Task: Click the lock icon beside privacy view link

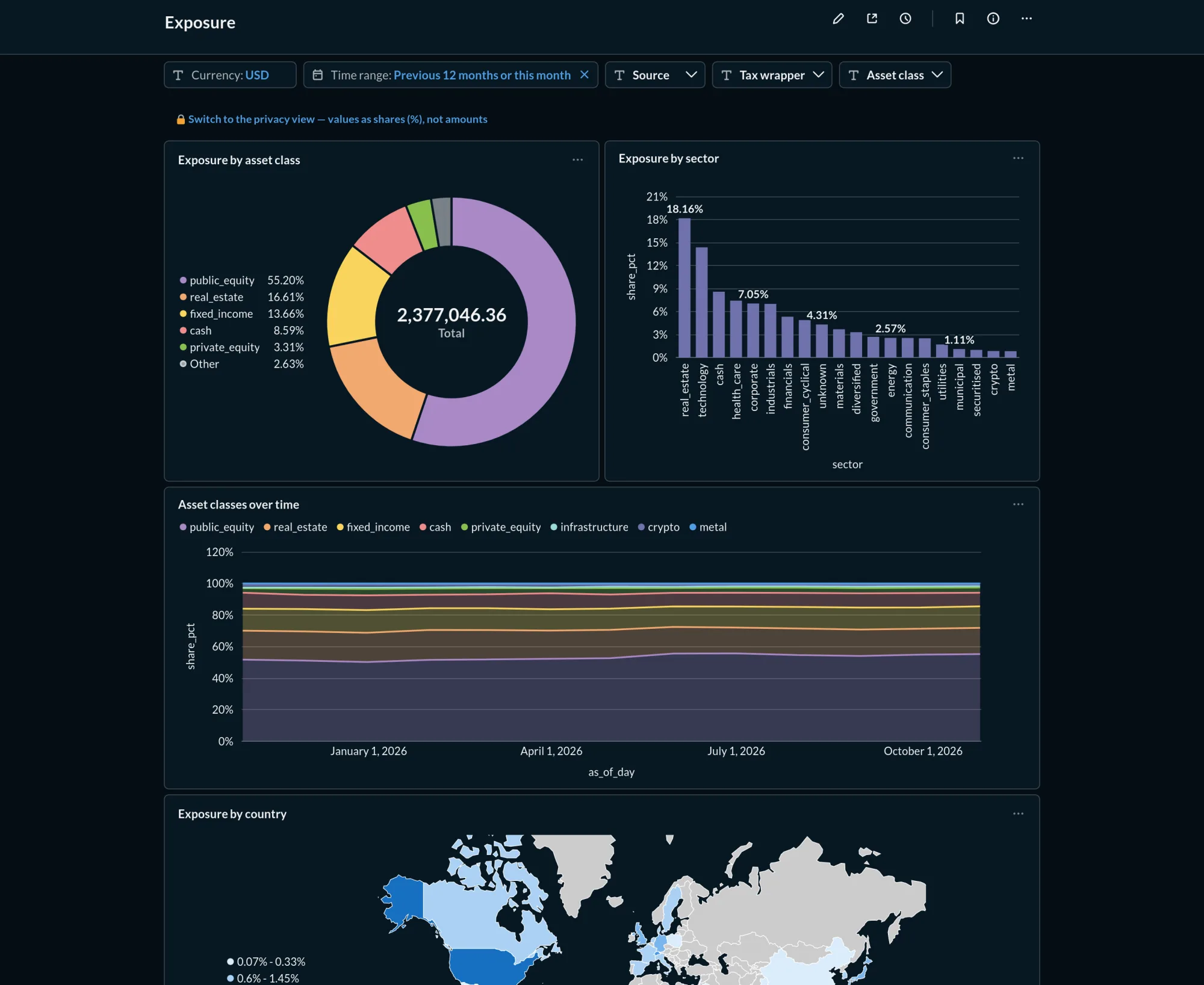Action: click(181, 119)
